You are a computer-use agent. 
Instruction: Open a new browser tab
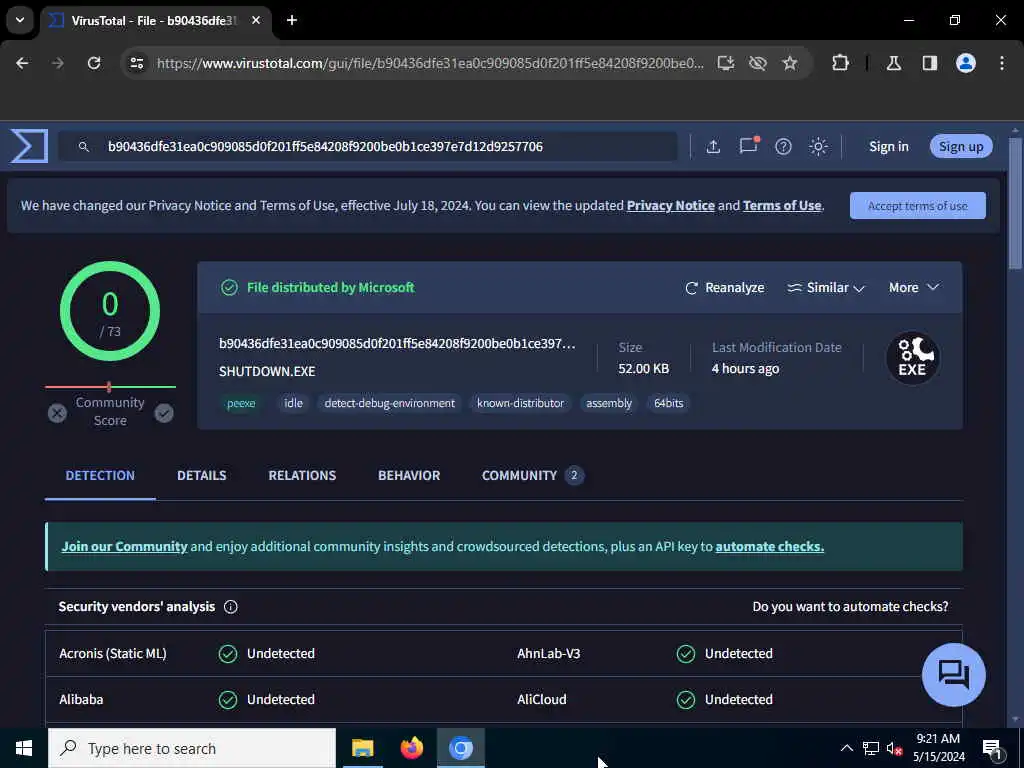click(292, 20)
